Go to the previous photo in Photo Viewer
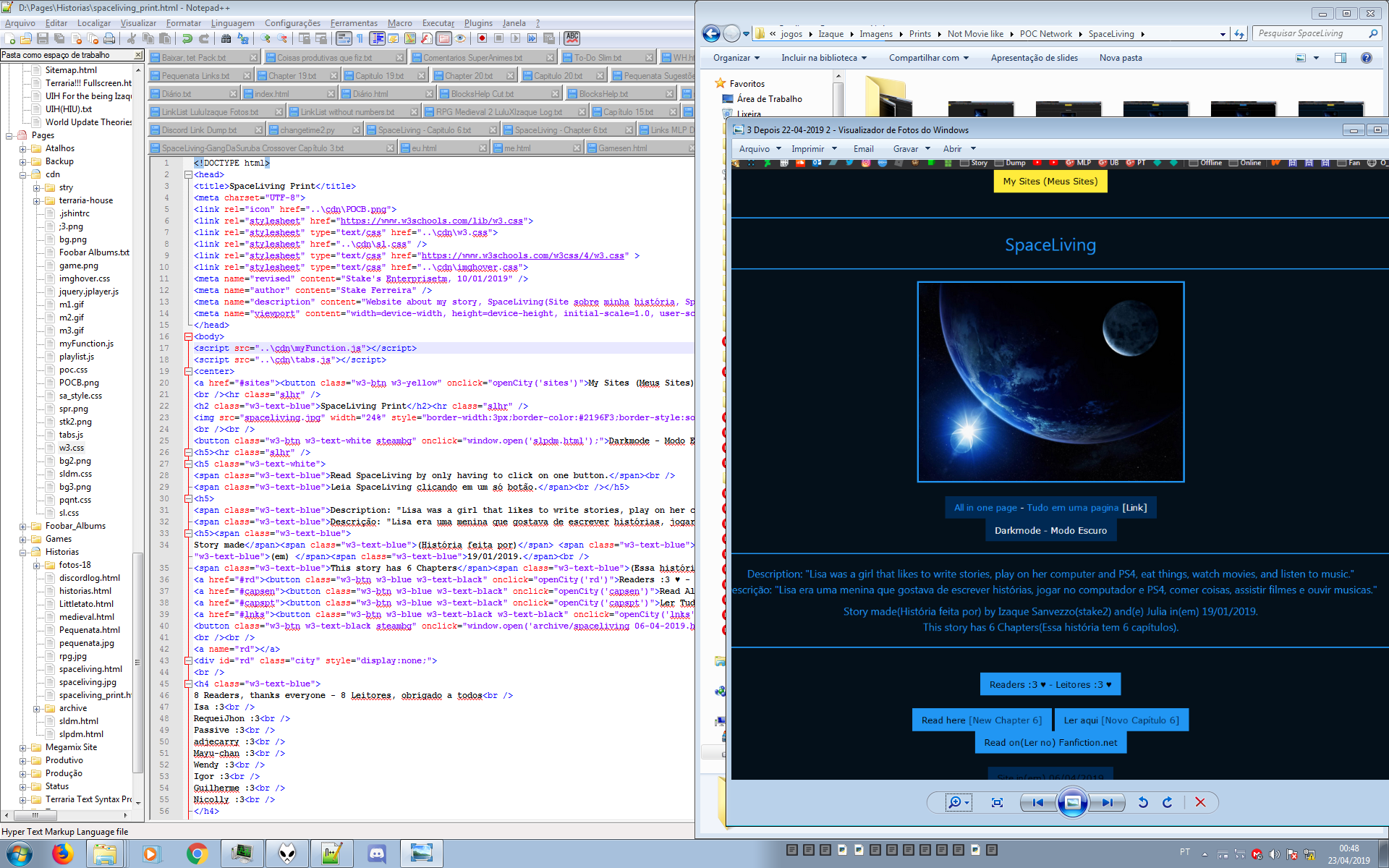Viewport: 1389px width, 868px height. click(x=1038, y=802)
